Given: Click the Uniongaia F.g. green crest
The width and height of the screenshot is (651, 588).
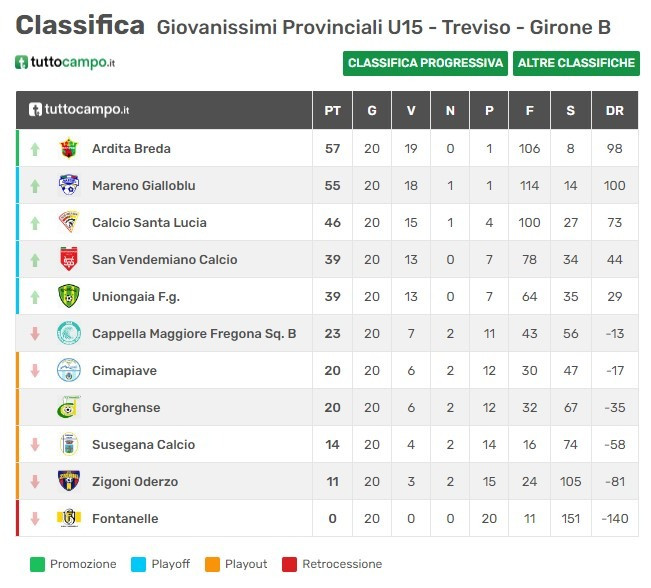Looking at the screenshot, I should coord(68,297).
